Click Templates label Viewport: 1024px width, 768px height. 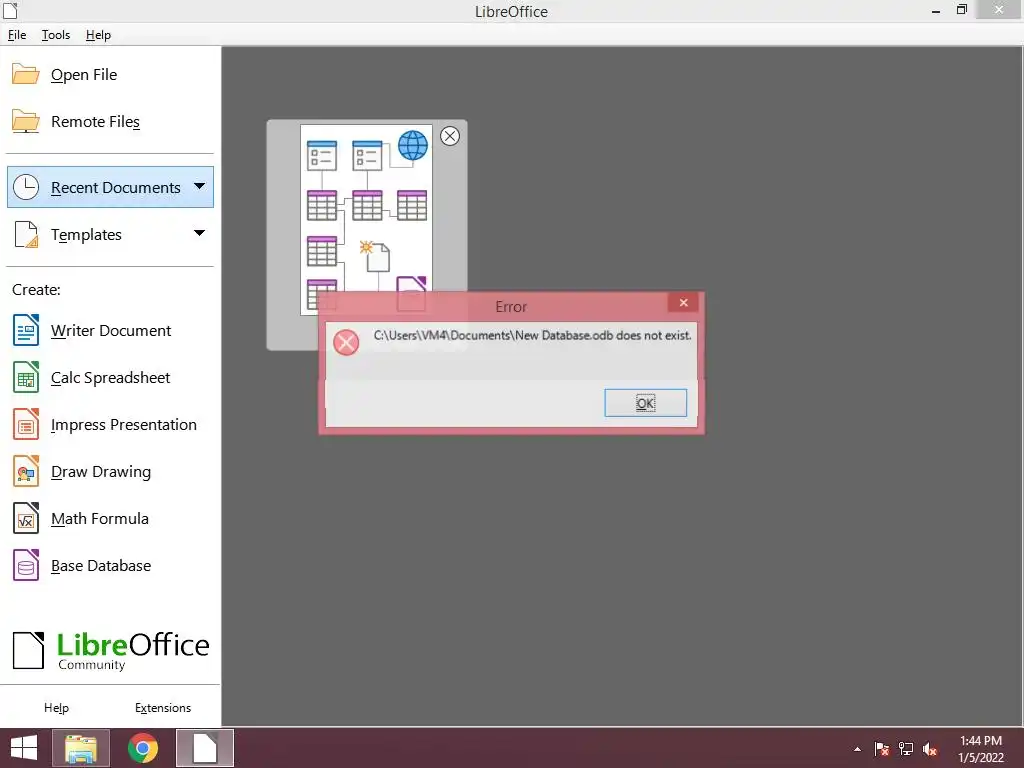pos(86,234)
